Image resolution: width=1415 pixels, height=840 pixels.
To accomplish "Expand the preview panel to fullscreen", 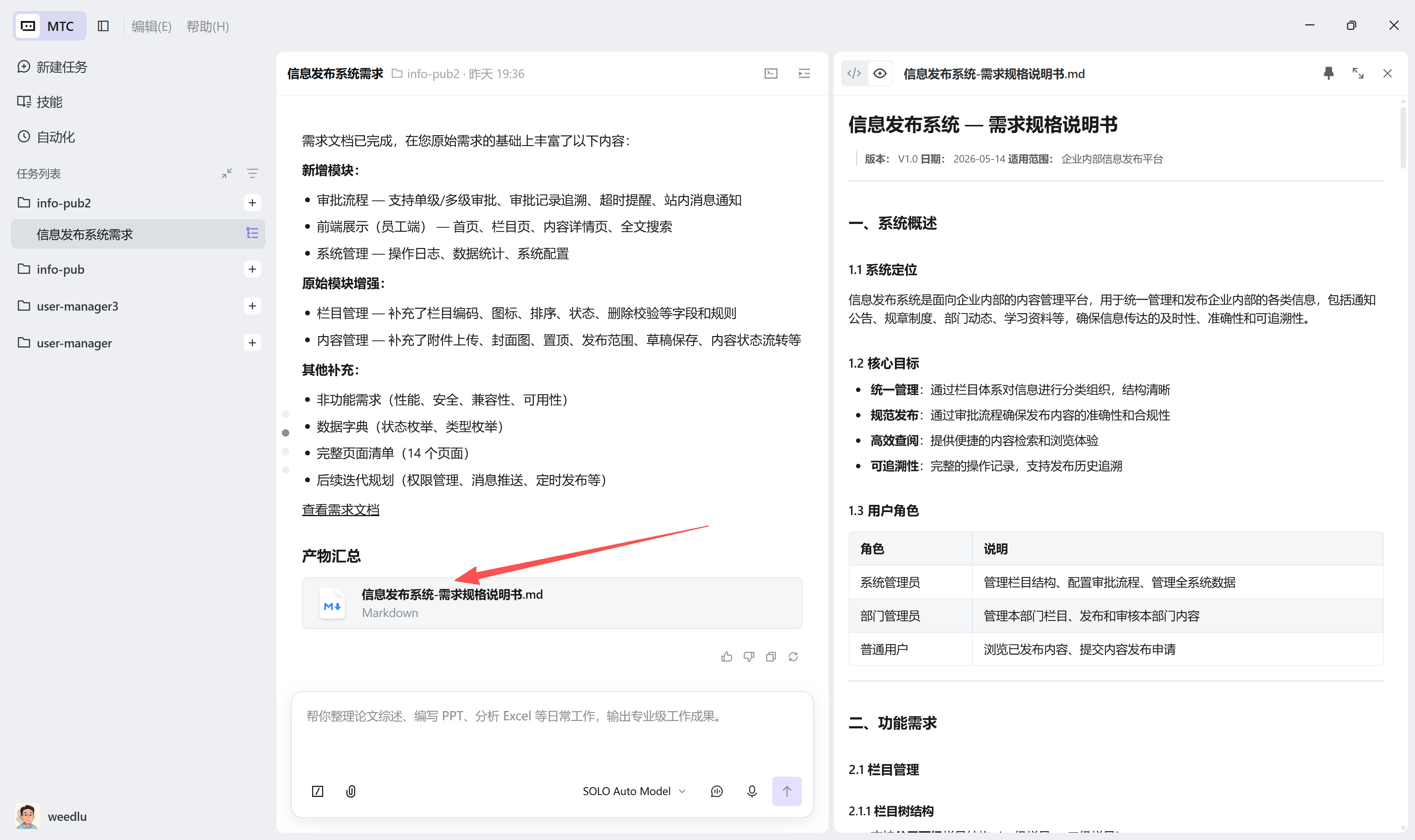I will point(1358,74).
